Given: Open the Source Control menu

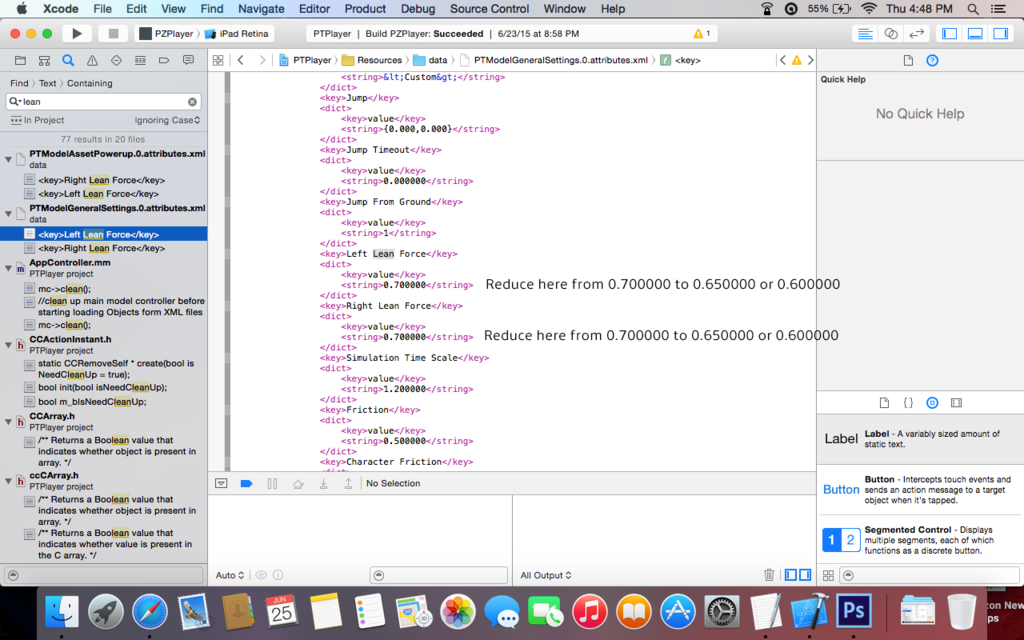Looking at the screenshot, I should click(489, 8).
